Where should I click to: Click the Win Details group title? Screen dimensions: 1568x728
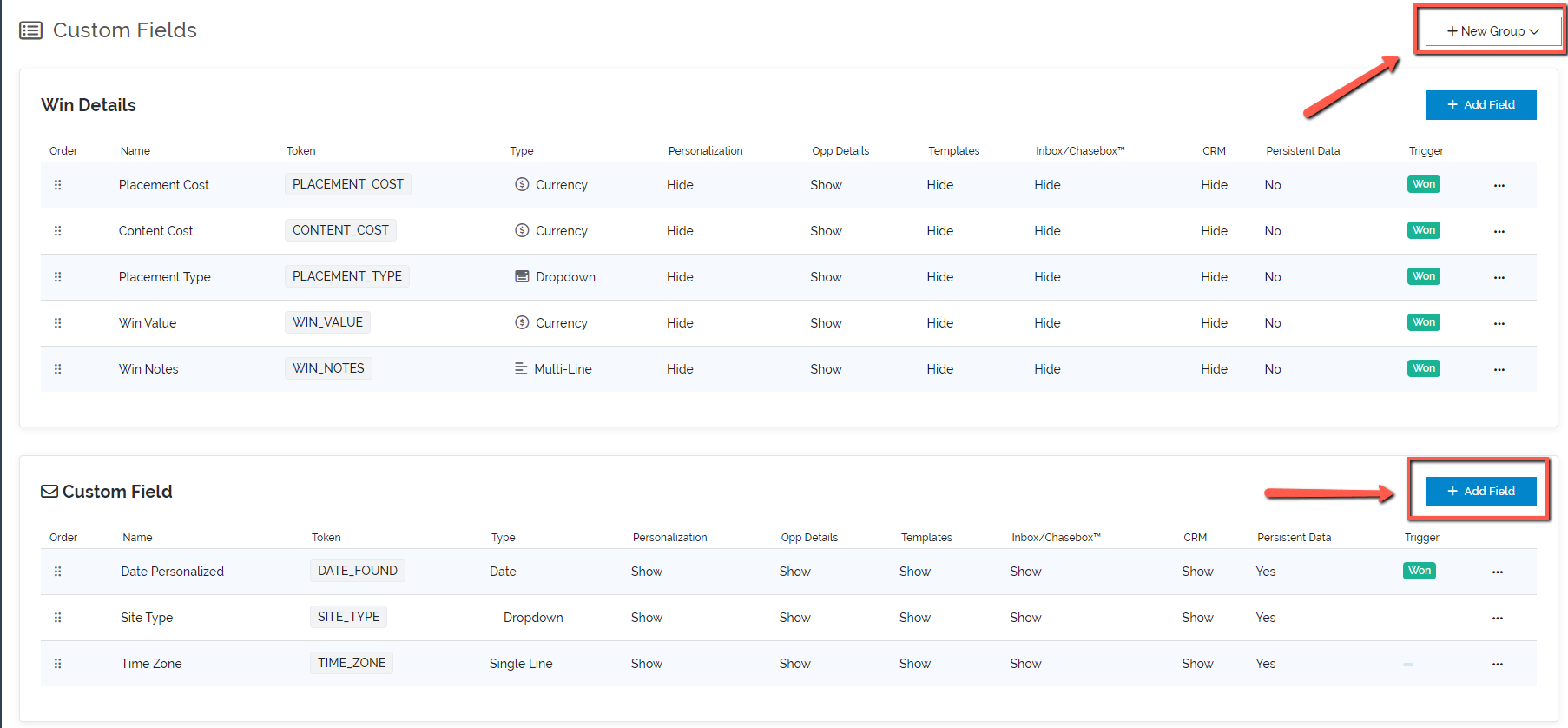click(89, 105)
